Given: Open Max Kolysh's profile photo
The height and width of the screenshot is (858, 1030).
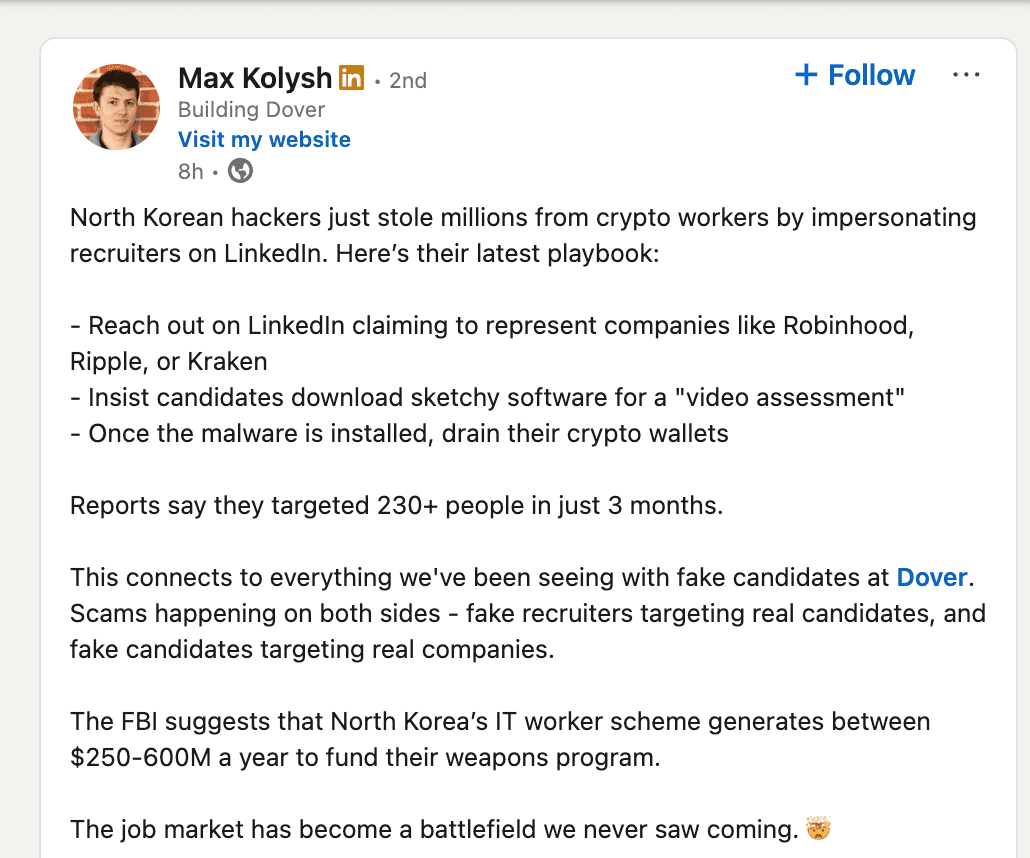Looking at the screenshot, I should pyautogui.click(x=117, y=108).
